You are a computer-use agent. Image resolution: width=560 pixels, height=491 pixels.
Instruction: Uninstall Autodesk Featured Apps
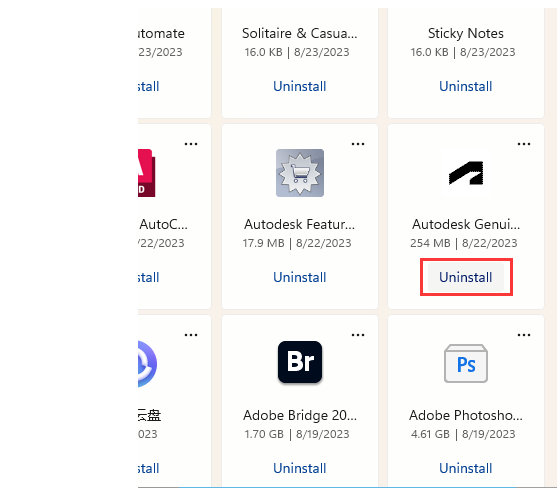point(300,277)
